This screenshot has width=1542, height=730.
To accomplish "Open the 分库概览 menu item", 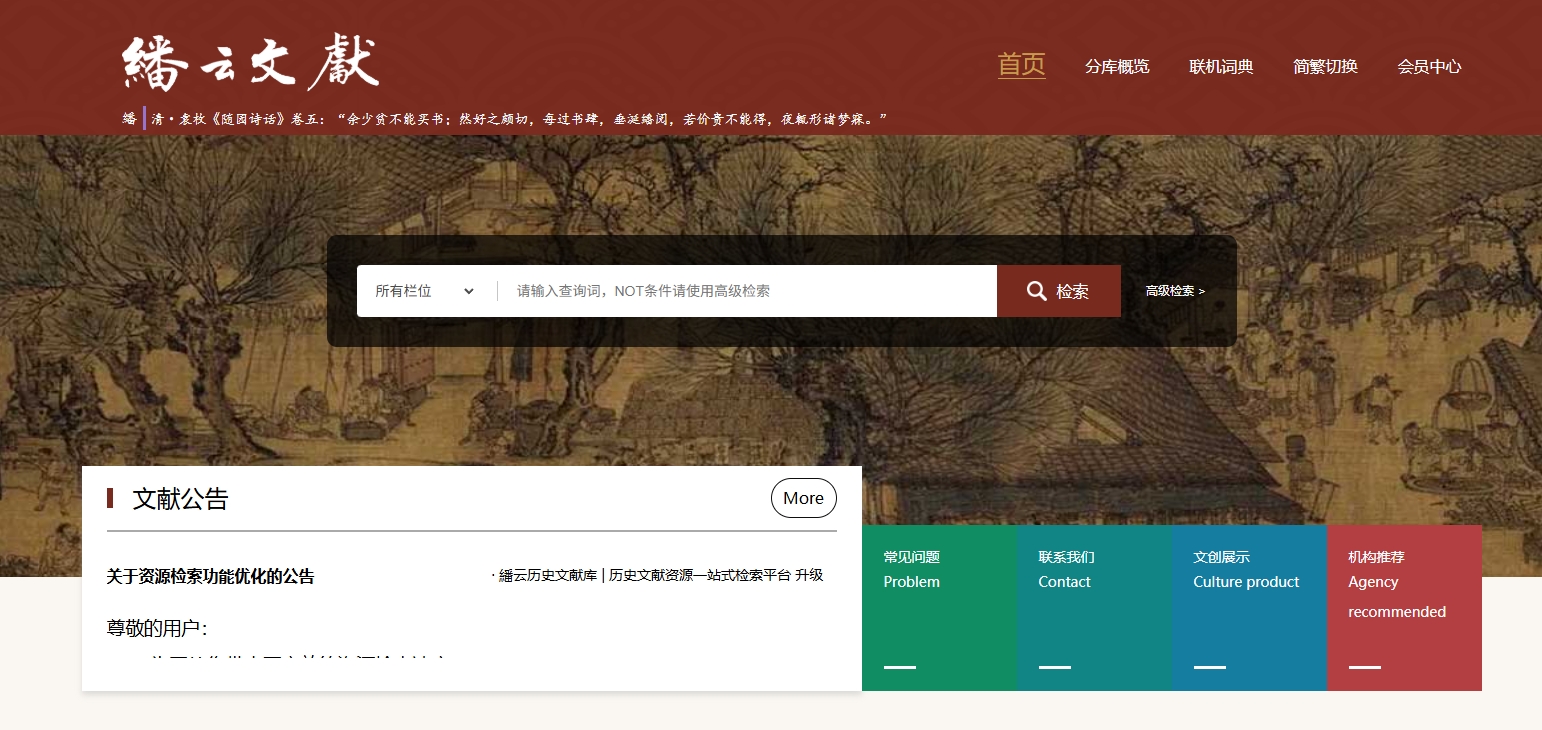I will click(1117, 67).
